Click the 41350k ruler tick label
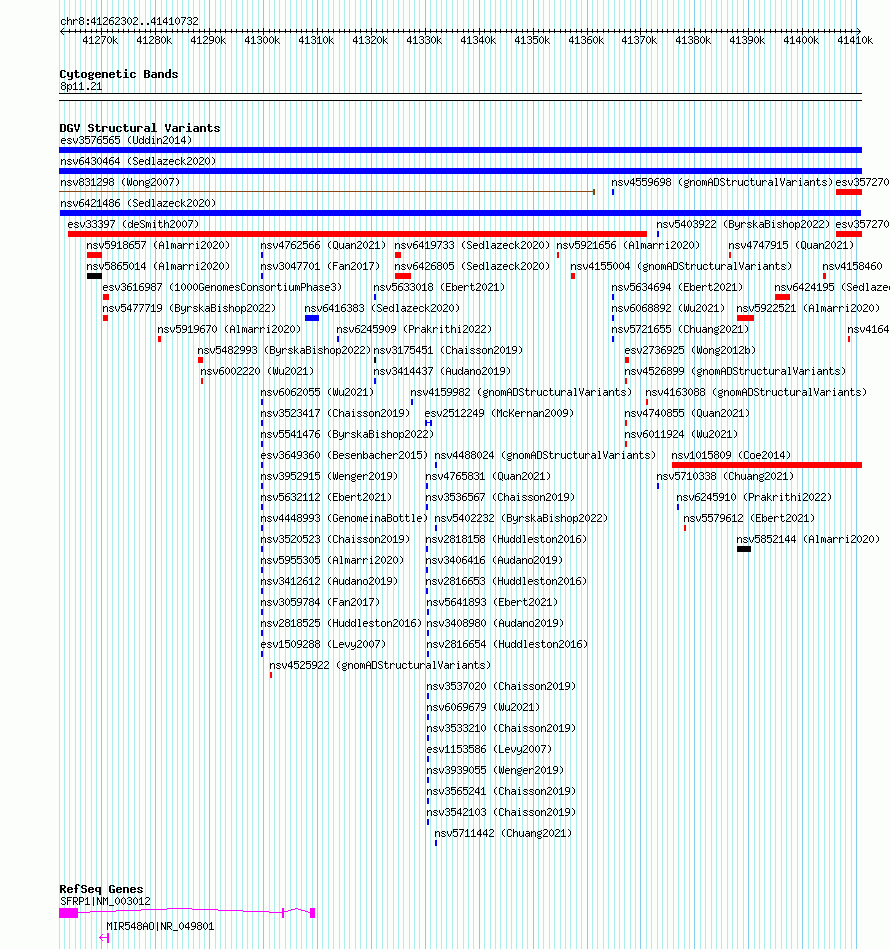Screen dimensions: 890x949 (532, 41)
